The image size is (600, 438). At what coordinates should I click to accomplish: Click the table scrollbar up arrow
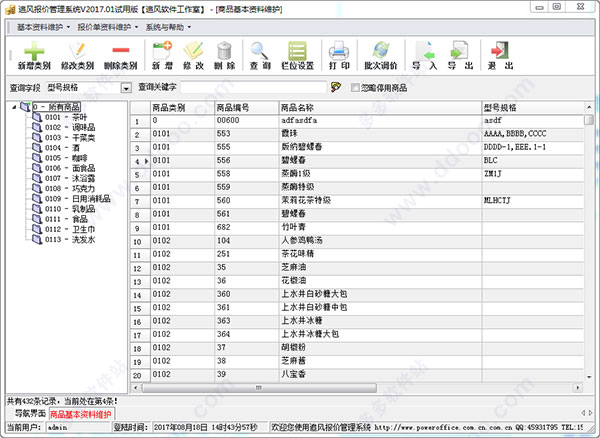(589, 107)
